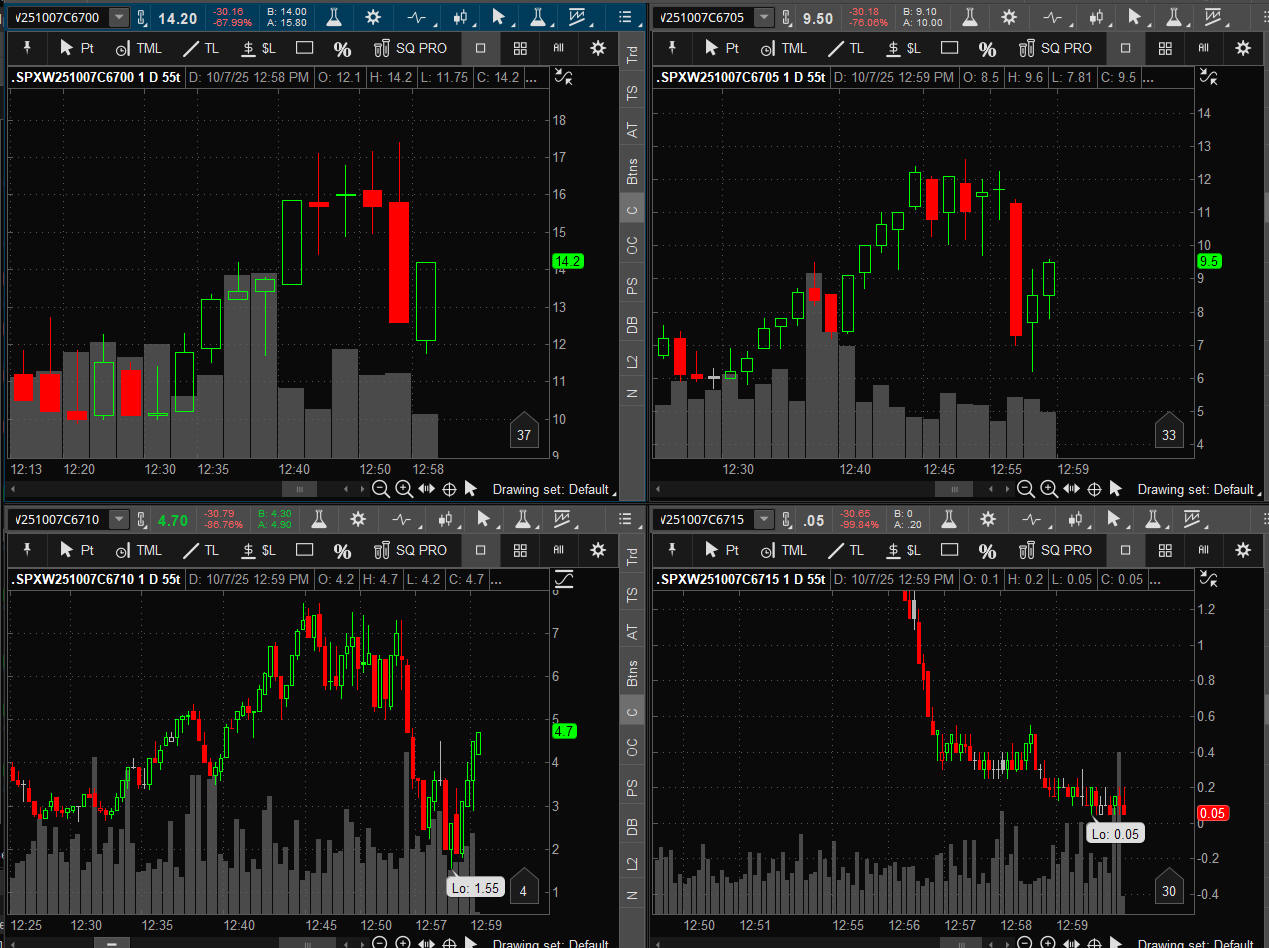The width and height of the screenshot is (1269, 948).
Task: Zoom in on the C6700 chart
Action: tap(403, 489)
